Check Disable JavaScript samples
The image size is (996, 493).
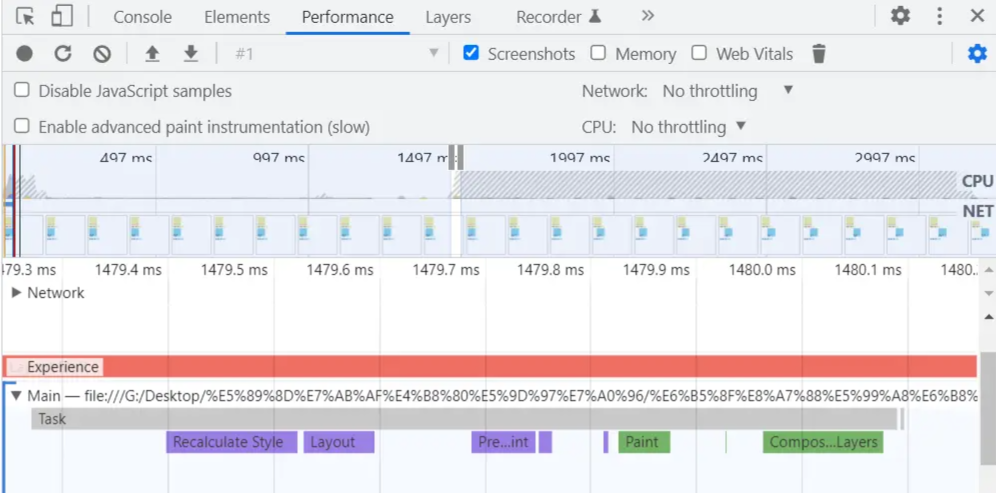(x=22, y=90)
